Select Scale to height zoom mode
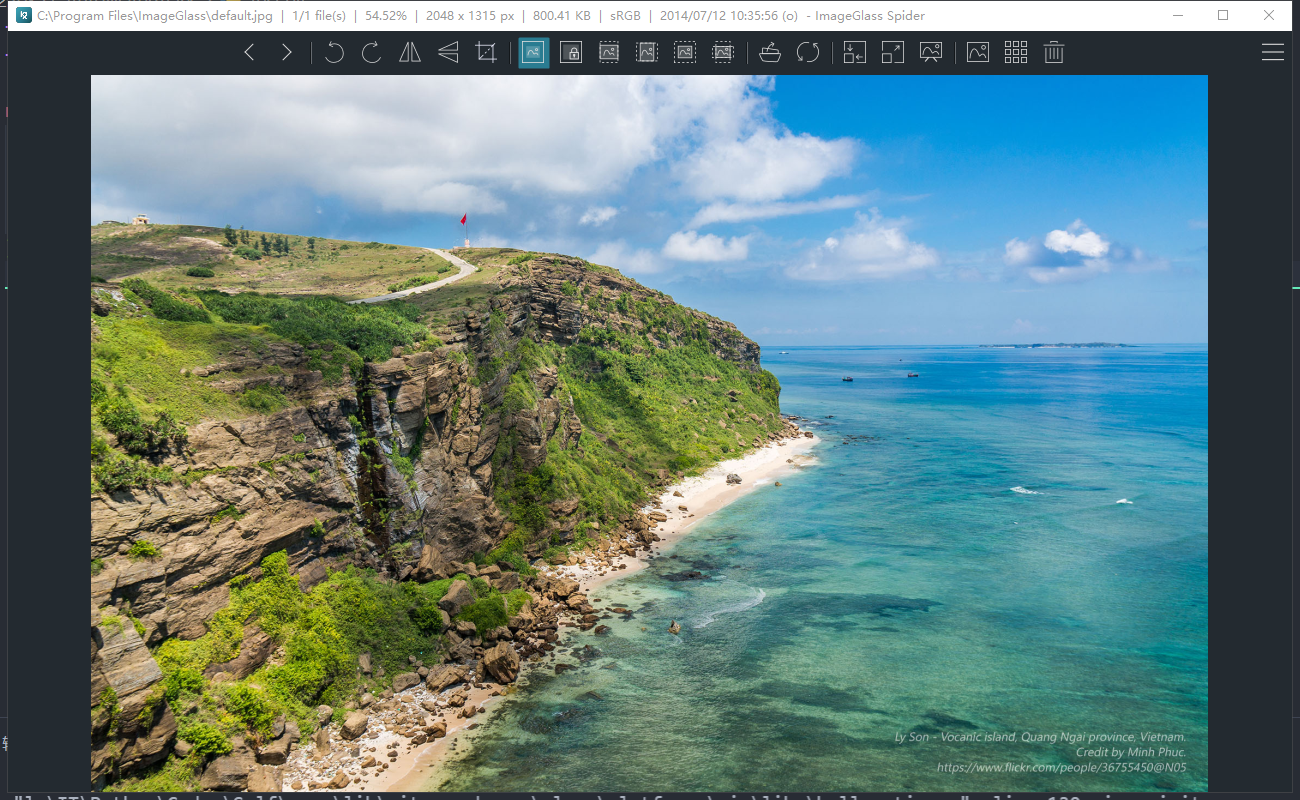Viewport: 1300px width, 800px height. pos(647,53)
